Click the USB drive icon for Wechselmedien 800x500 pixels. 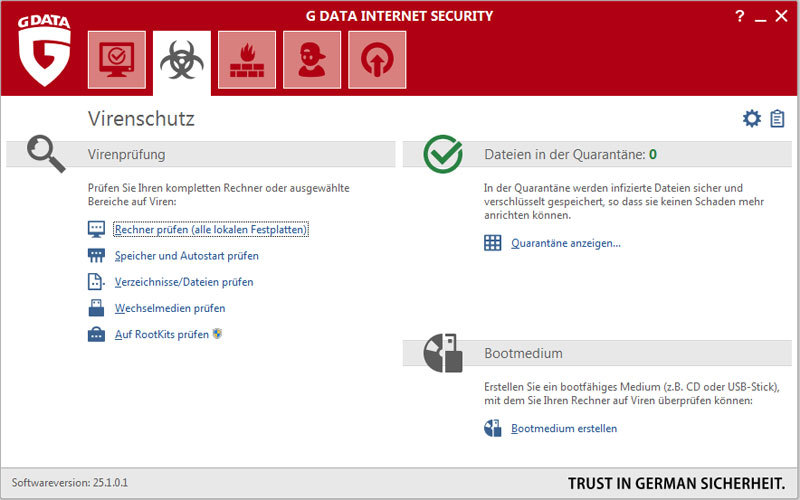(x=96, y=308)
